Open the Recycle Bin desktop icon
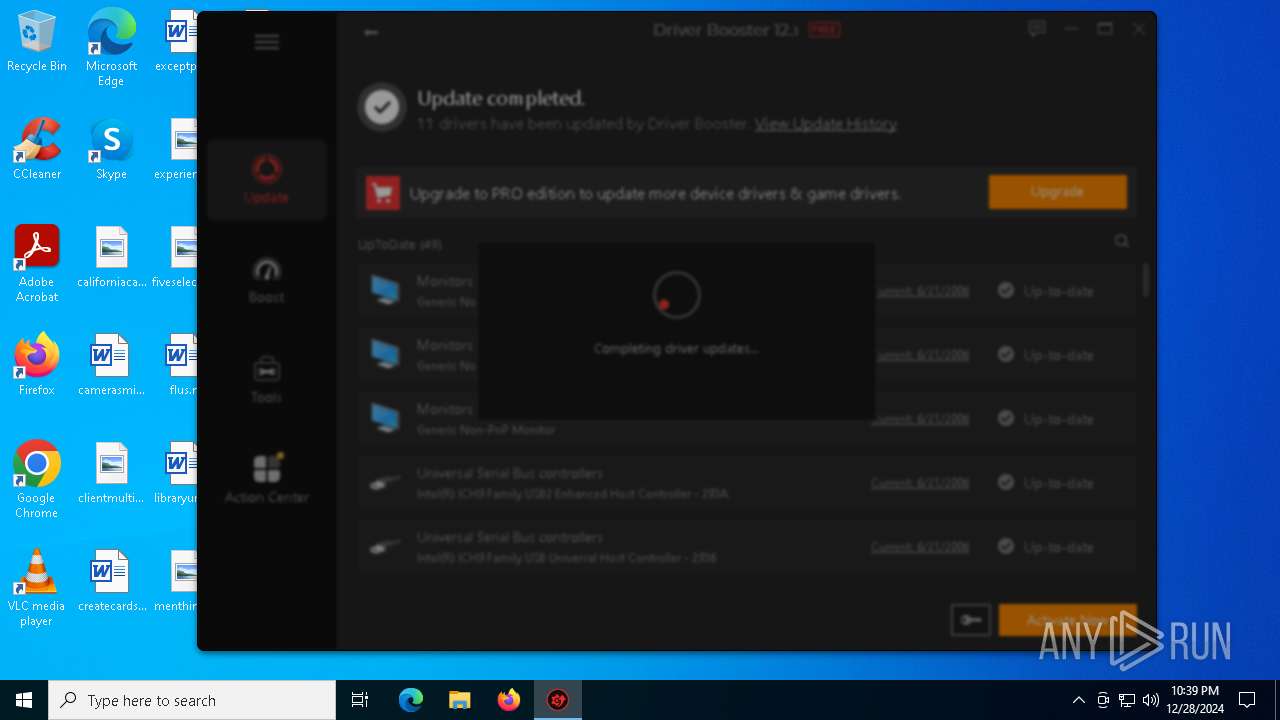The height and width of the screenshot is (720, 1280). (37, 42)
